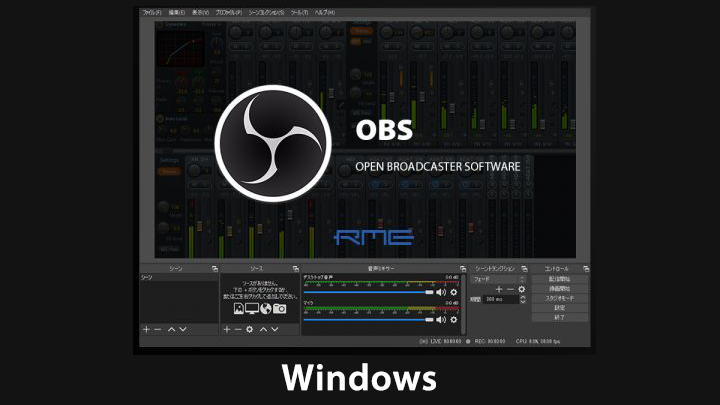The width and height of the screenshot is (720, 405).
Task: Undock the シーン (Scenes) panel via its float icon
Action: [x=214, y=269]
